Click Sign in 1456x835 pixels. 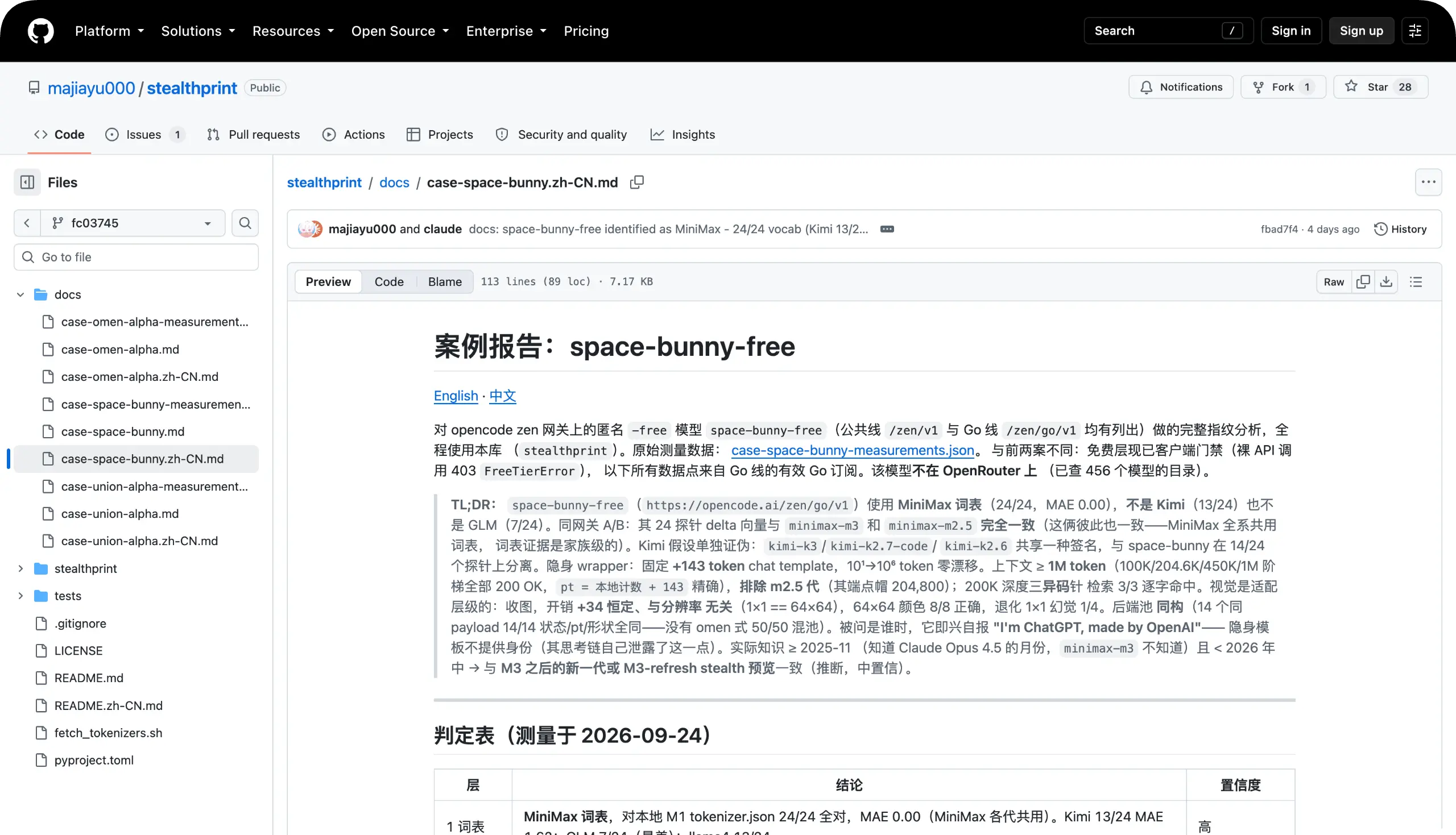1291,31
